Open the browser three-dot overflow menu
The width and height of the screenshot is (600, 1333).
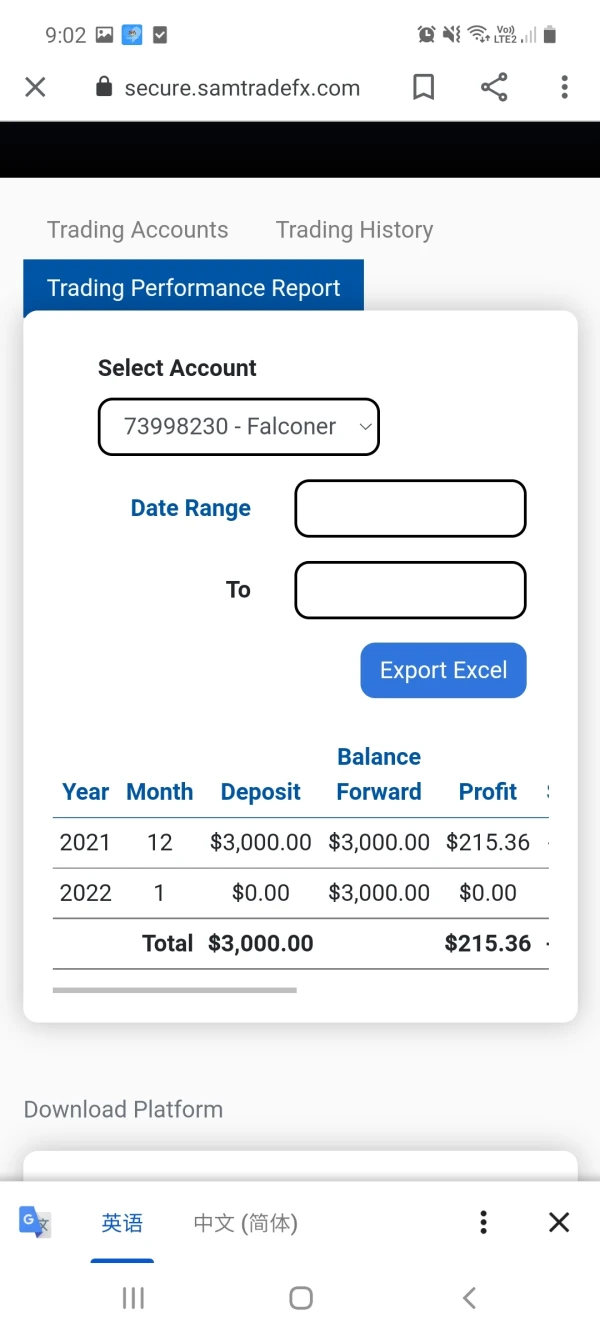pyautogui.click(x=564, y=88)
